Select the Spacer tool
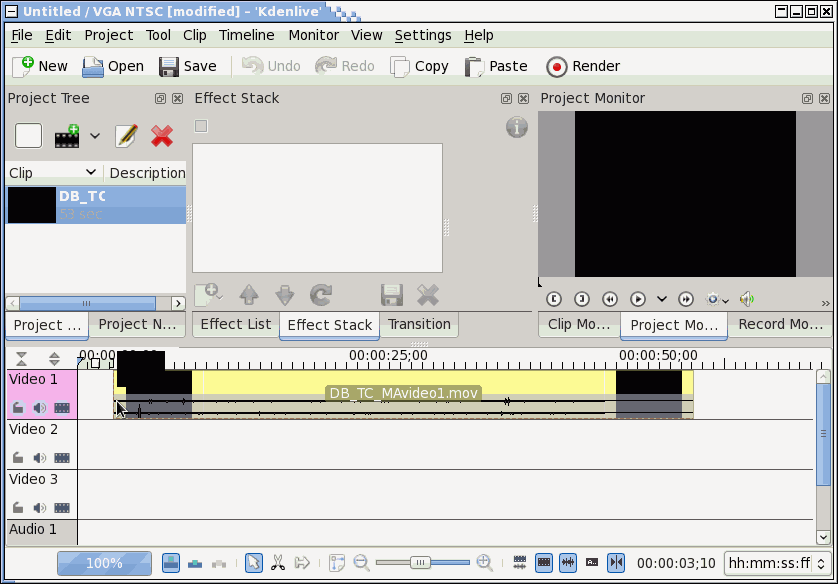 click(x=302, y=563)
